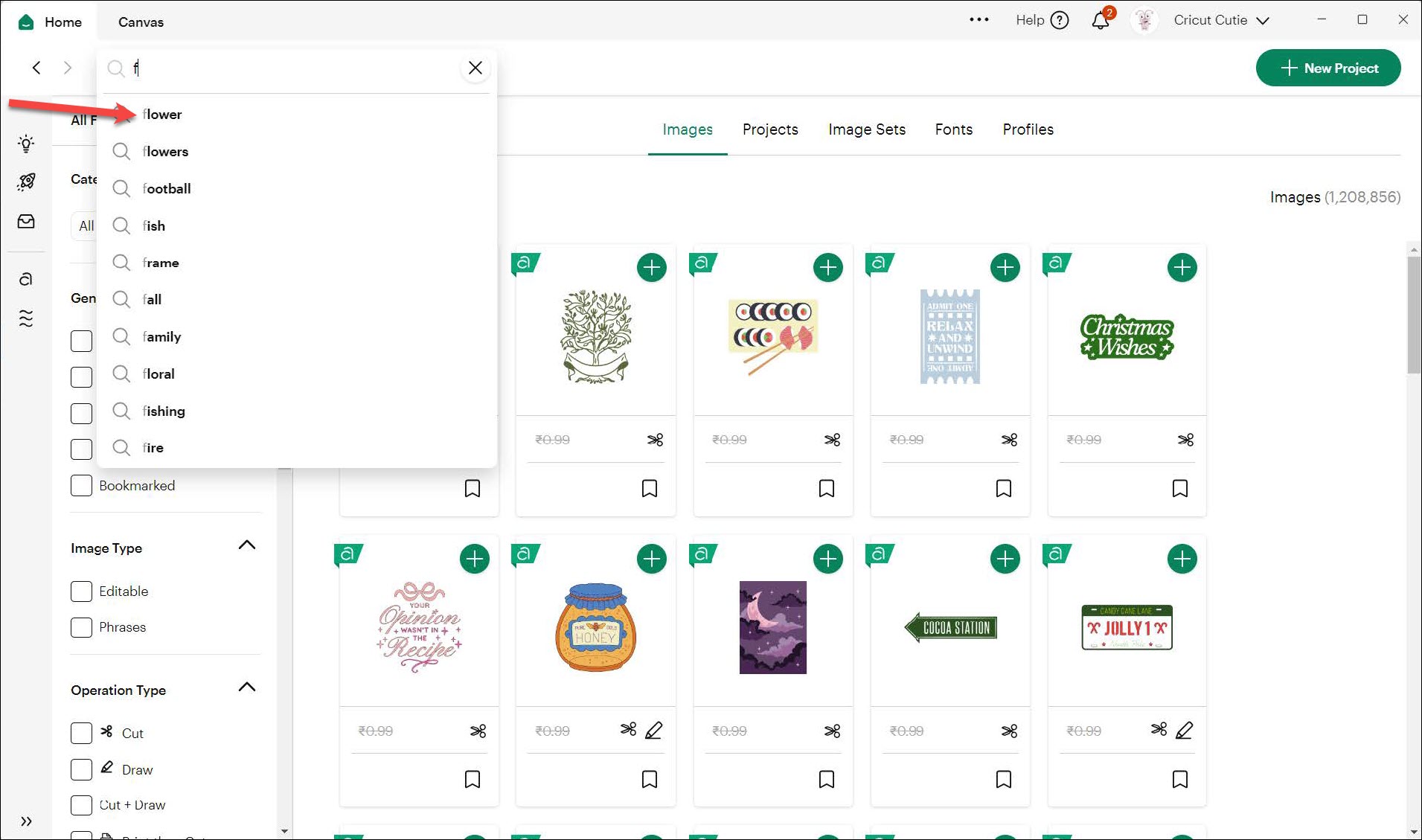Enable the Bookmarked checkbox
The height and width of the screenshot is (840, 1422).
pyautogui.click(x=81, y=486)
